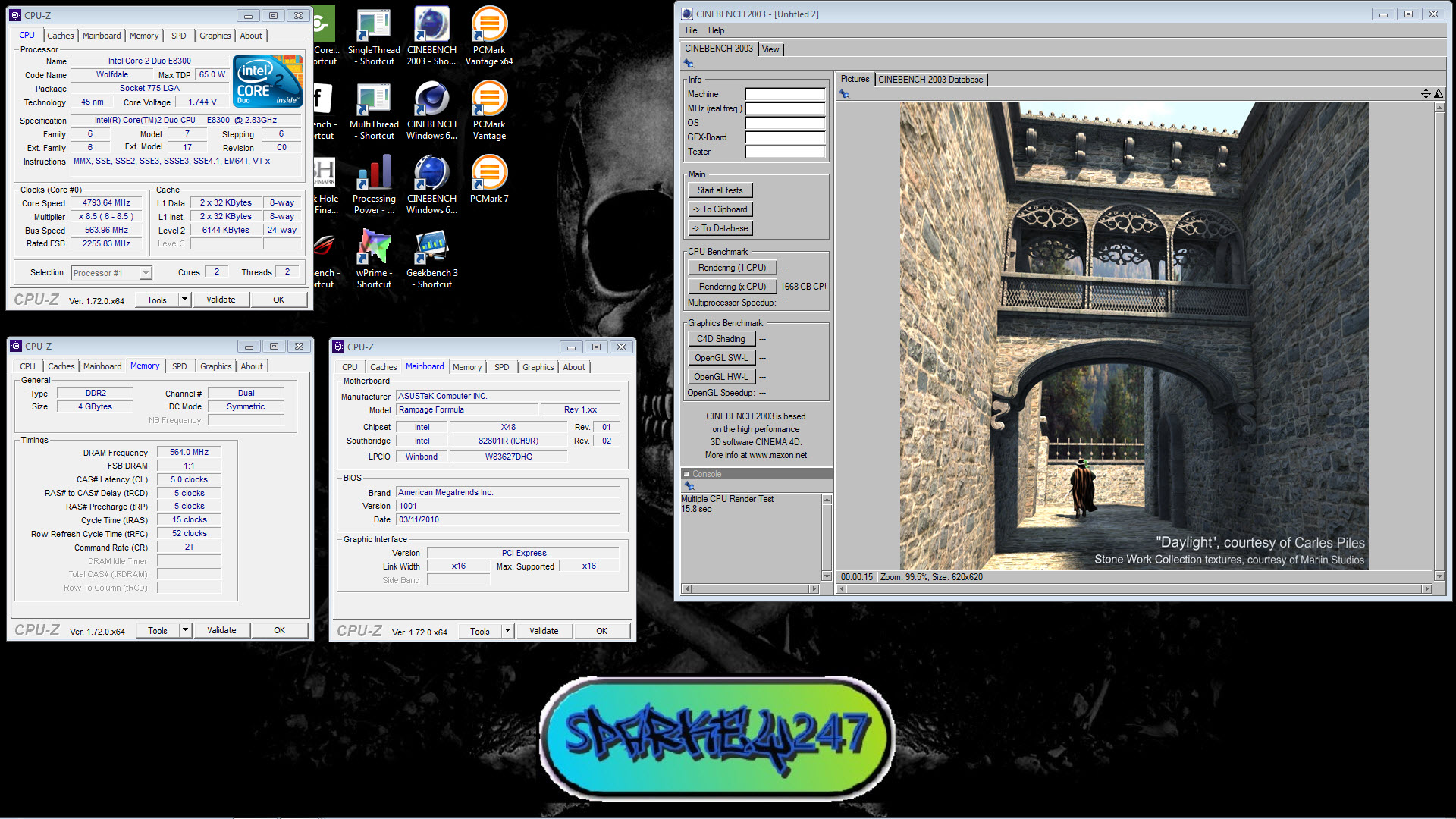The image size is (1456, 819).
Task: Open CINEBENCH Windows 6 icon beside PCMark 7
Action: point(431,185)
